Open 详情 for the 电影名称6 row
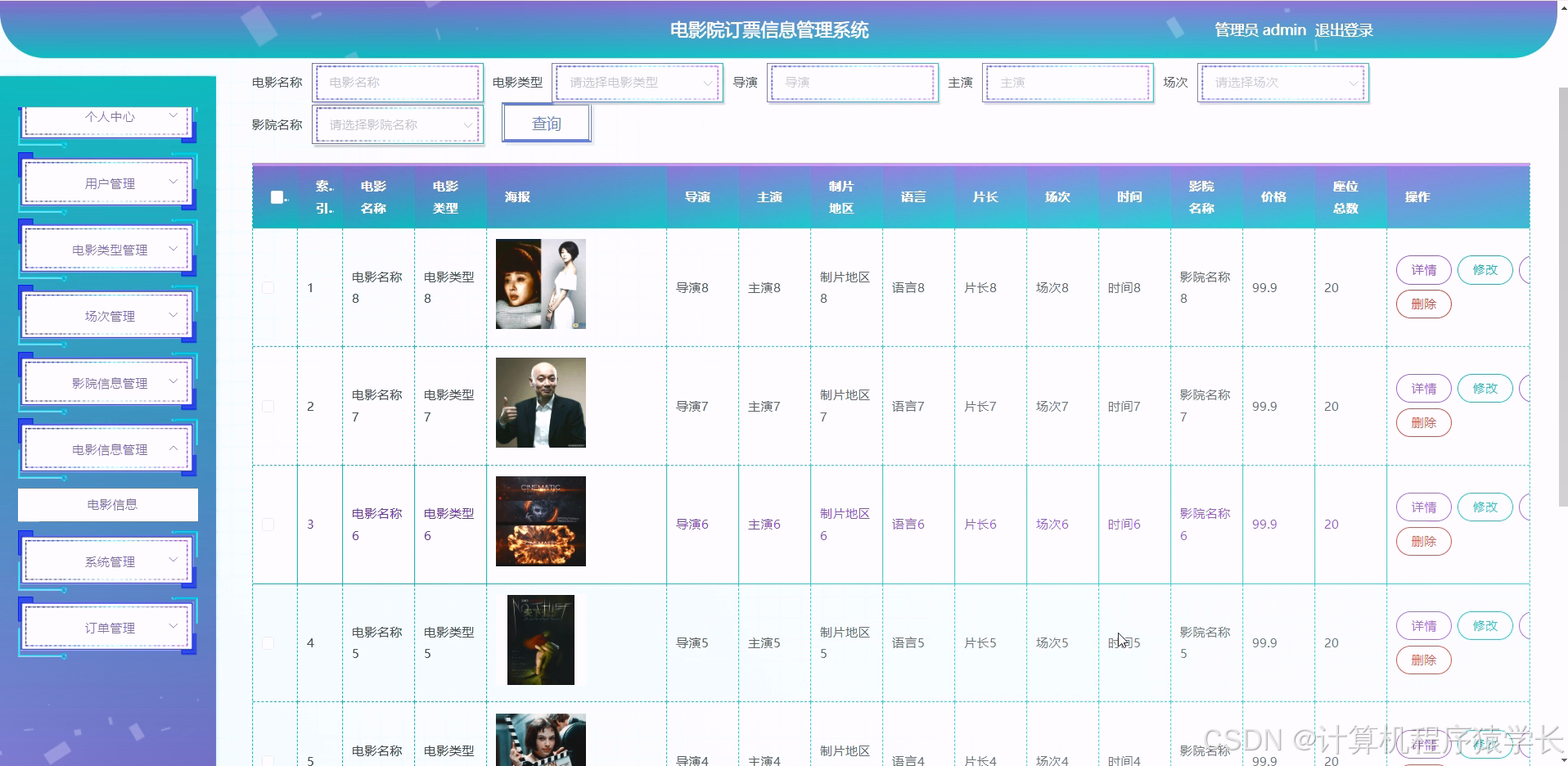Viewport: 1568px width, 766px height. [1423, 507]
